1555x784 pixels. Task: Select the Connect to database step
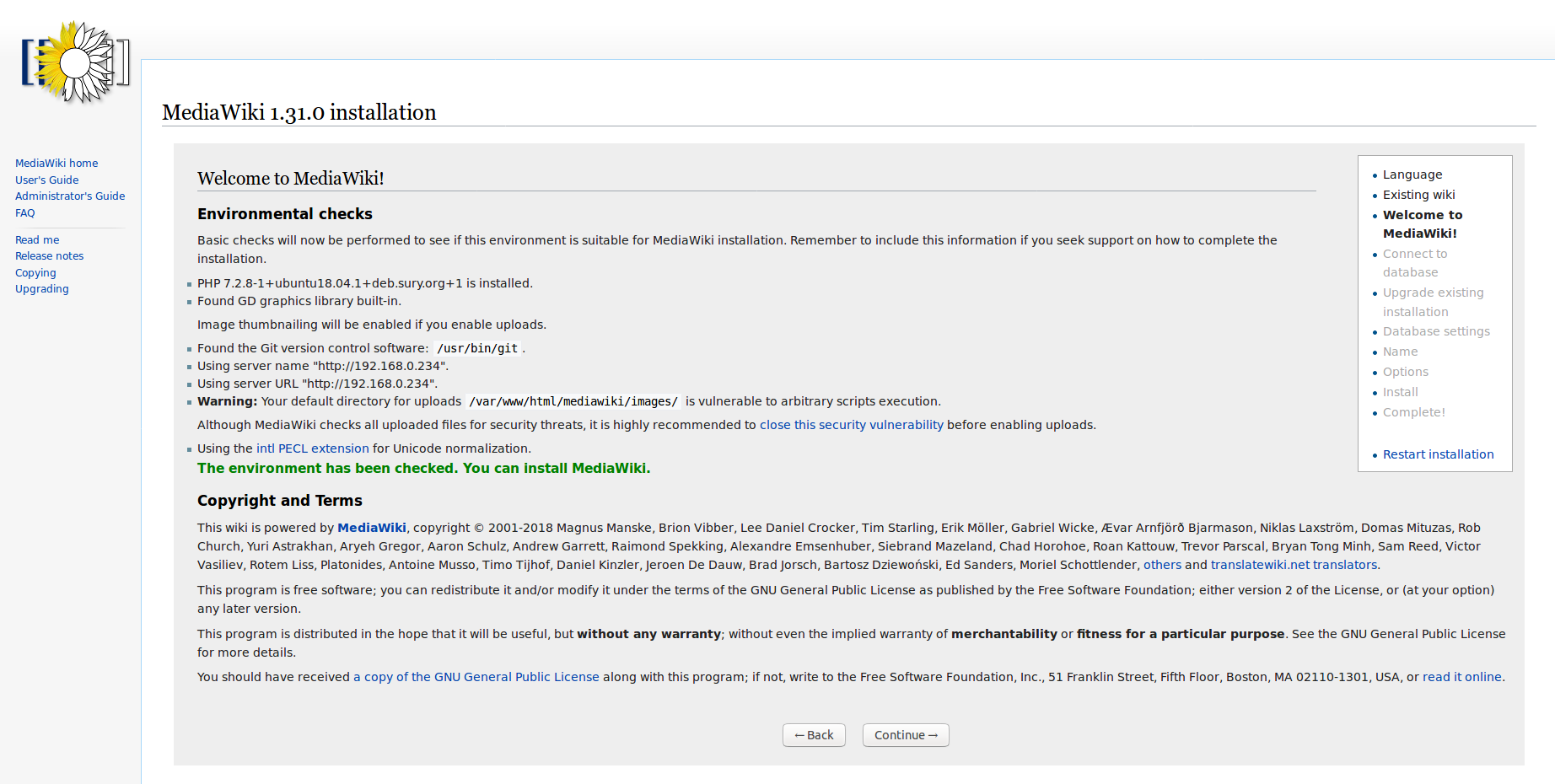click(1415, 263)
